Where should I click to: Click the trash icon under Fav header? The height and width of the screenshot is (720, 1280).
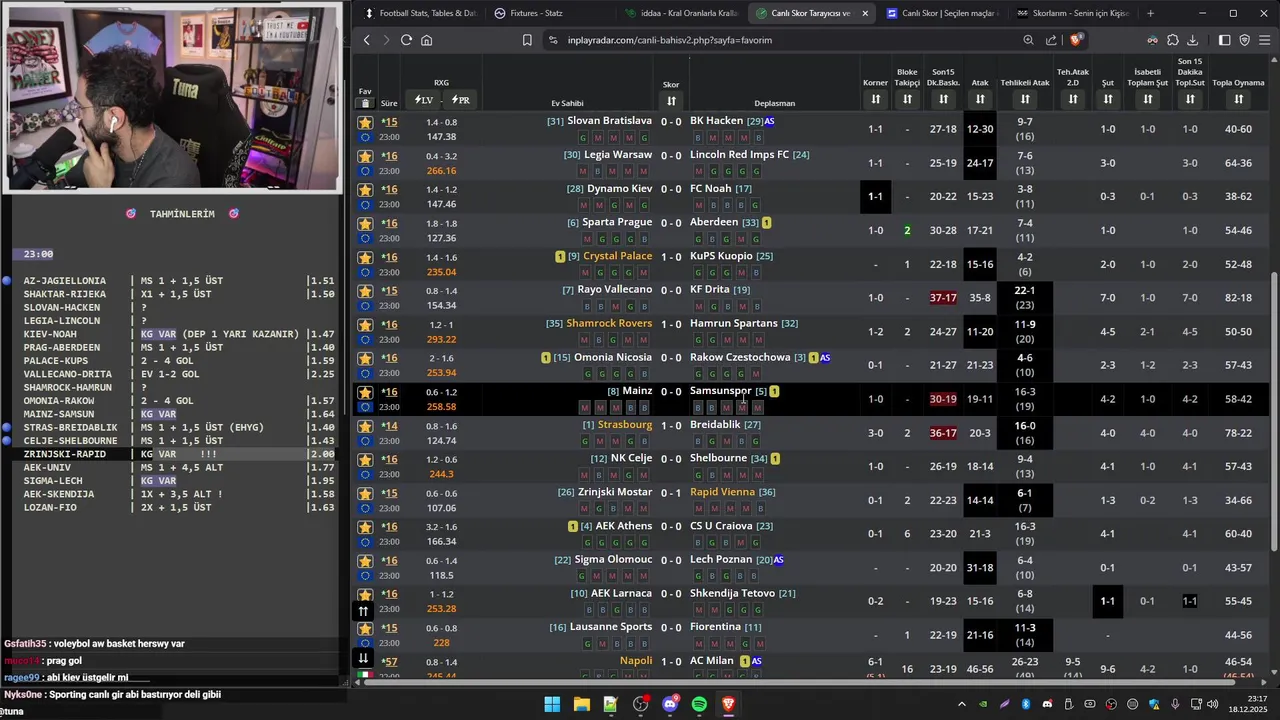(x=365, y=103)
